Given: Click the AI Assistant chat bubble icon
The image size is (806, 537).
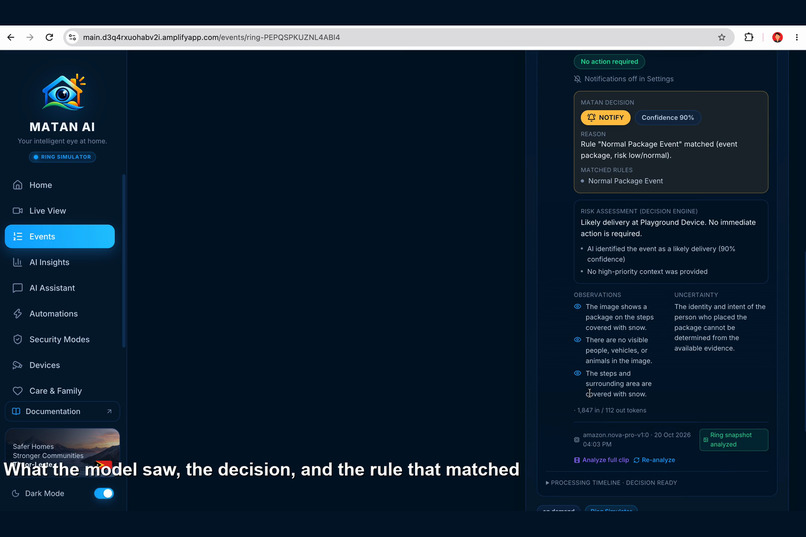Looking at the screenshot, I should [x=17, y=288].
